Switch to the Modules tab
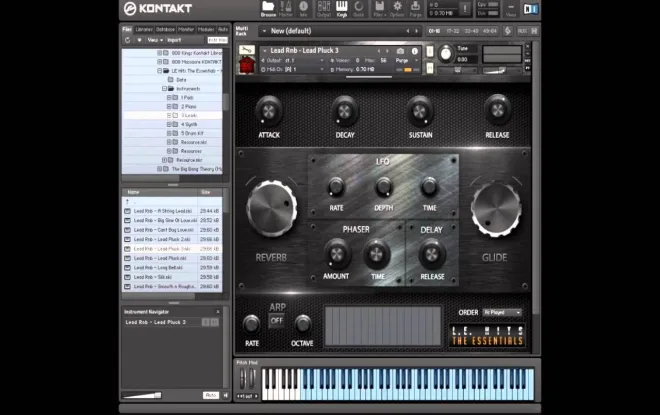Viewport: 660px width, 415px height. [206, 29]
